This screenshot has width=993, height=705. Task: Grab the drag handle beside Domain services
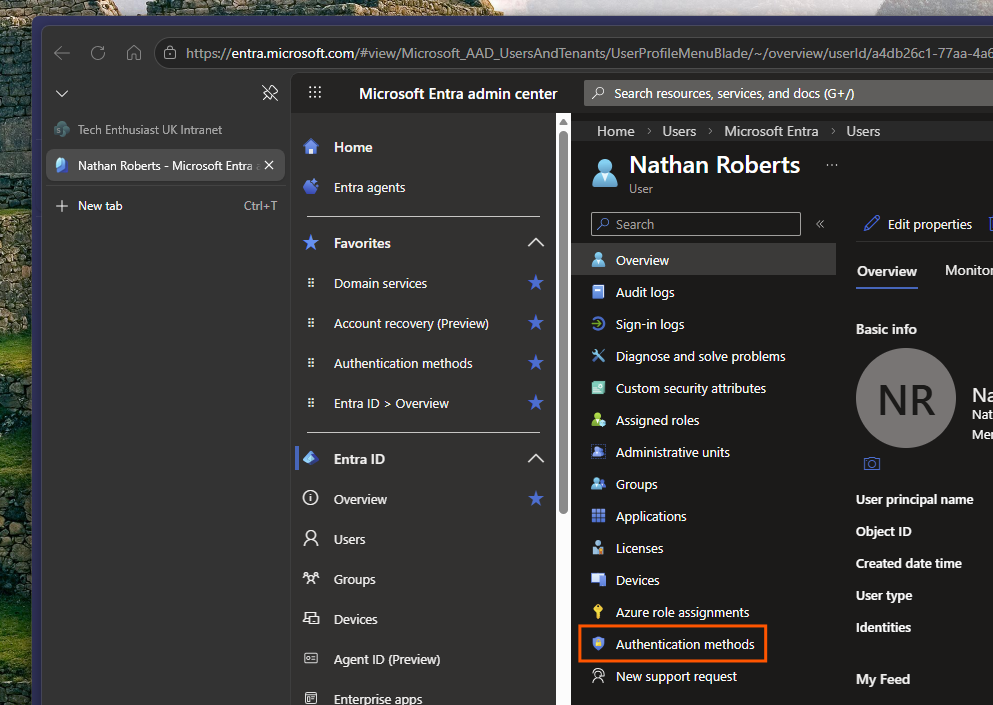(x=311, y=283)
